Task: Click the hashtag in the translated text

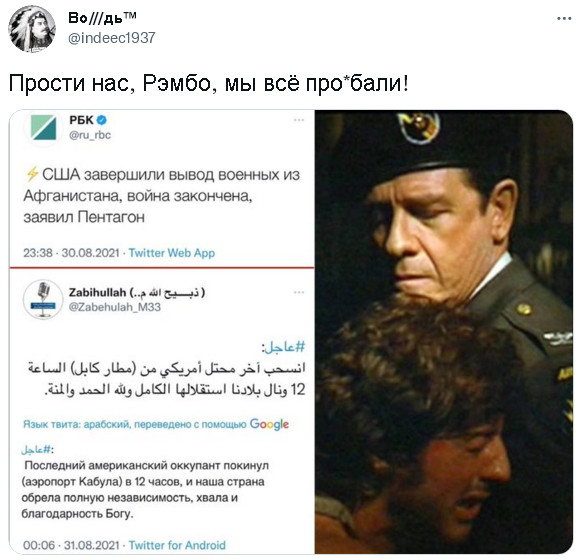Action: [38, 449]
